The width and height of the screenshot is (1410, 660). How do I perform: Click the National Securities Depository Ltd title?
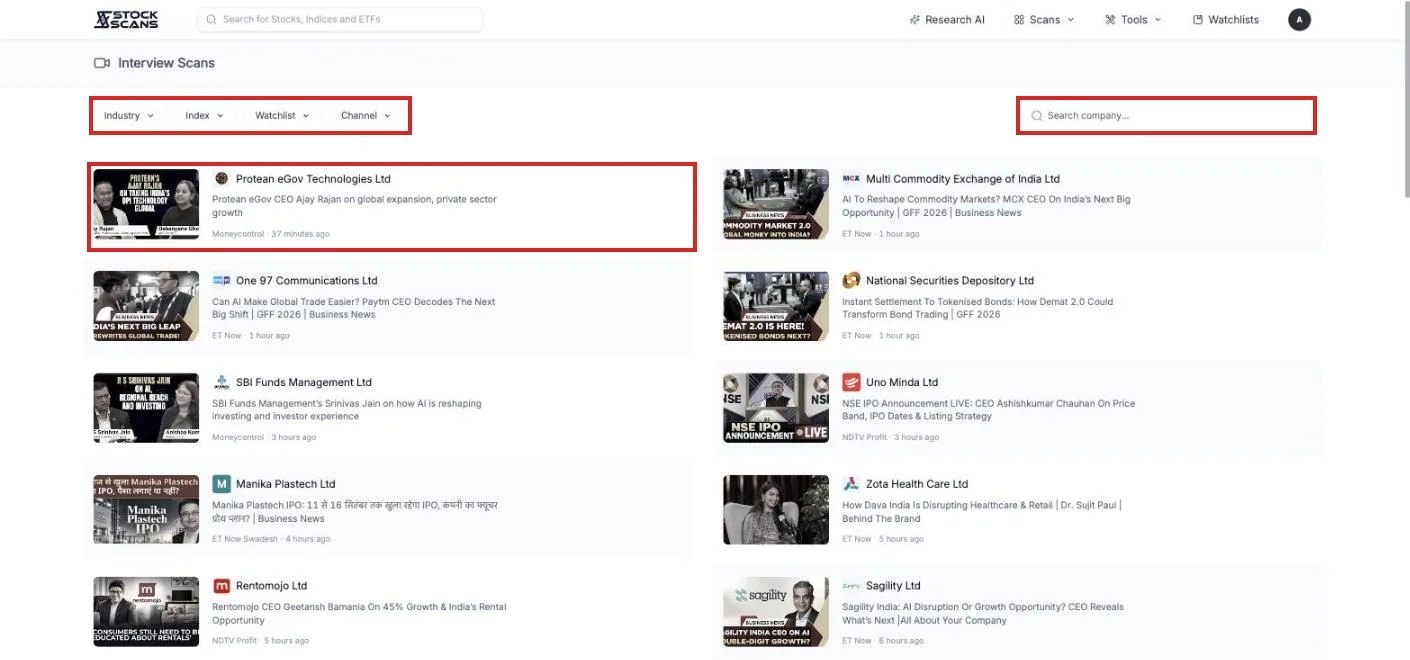pyautogui.click(x=950, y=281)
